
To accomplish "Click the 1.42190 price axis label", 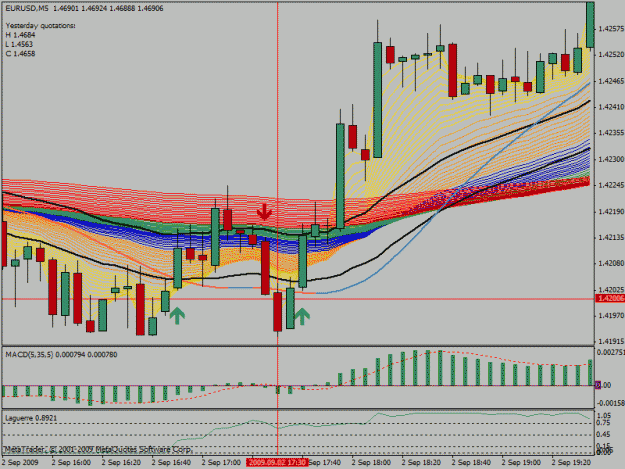I will (611, 212).
